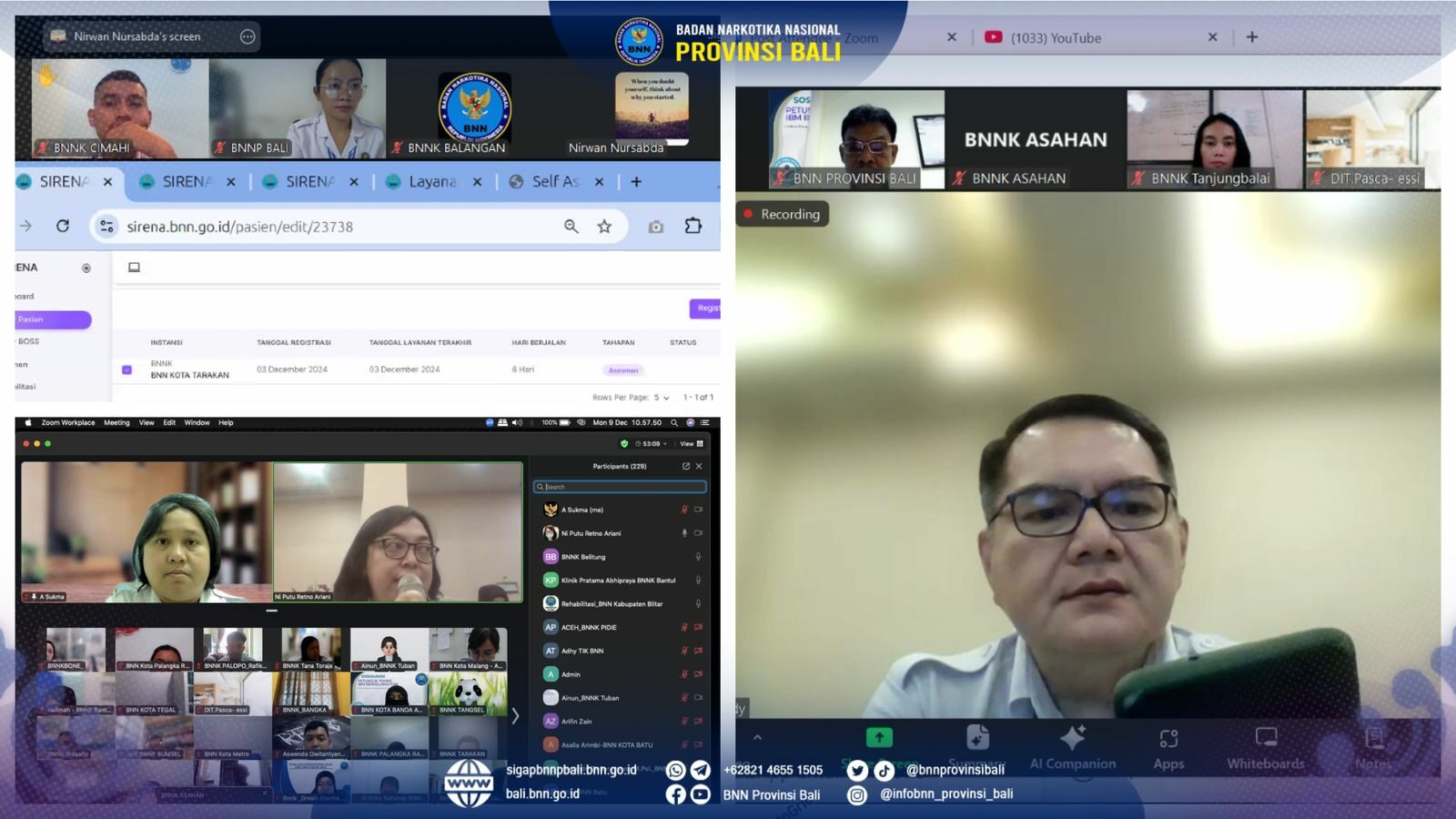
Task: Open the Apple menu
Action: 28,422
